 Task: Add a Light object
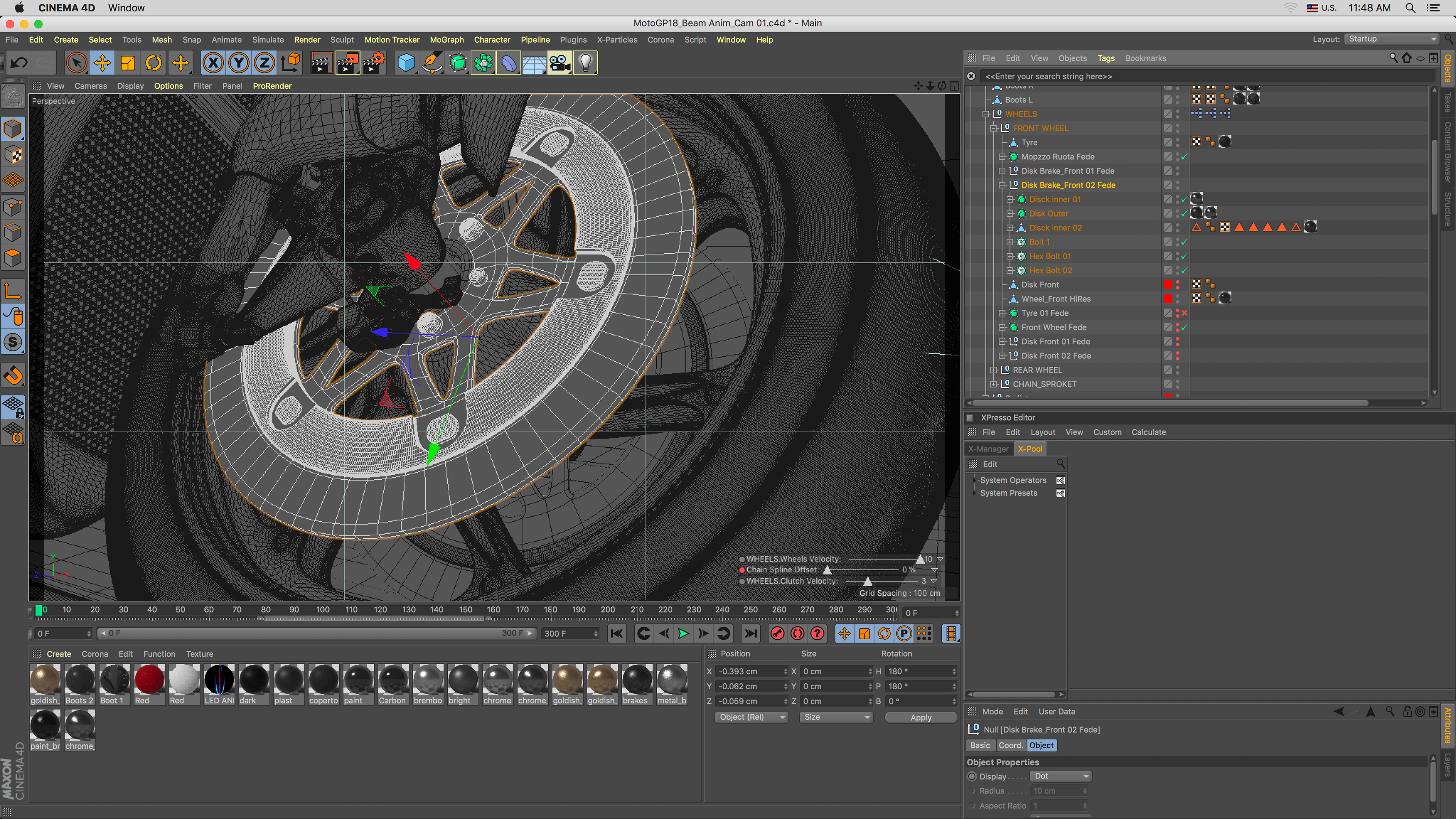tap(585, 63)
